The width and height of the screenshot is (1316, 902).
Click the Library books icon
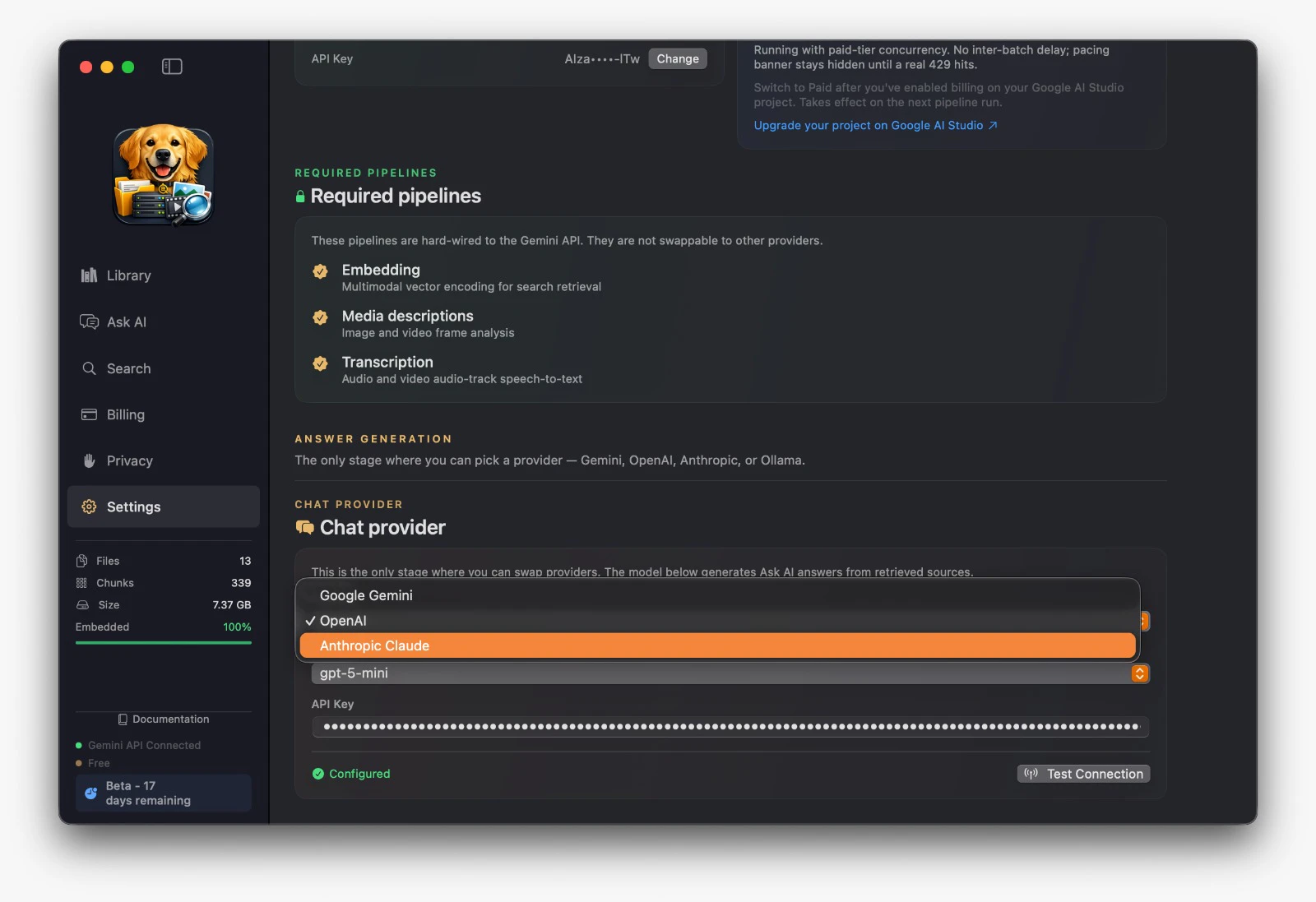point(89,275)
